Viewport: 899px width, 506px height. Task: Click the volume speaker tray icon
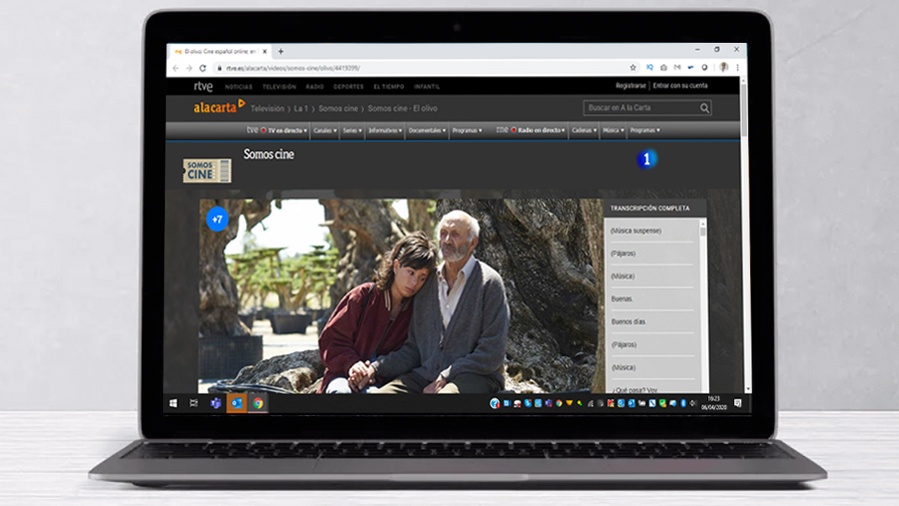point(693,403)
